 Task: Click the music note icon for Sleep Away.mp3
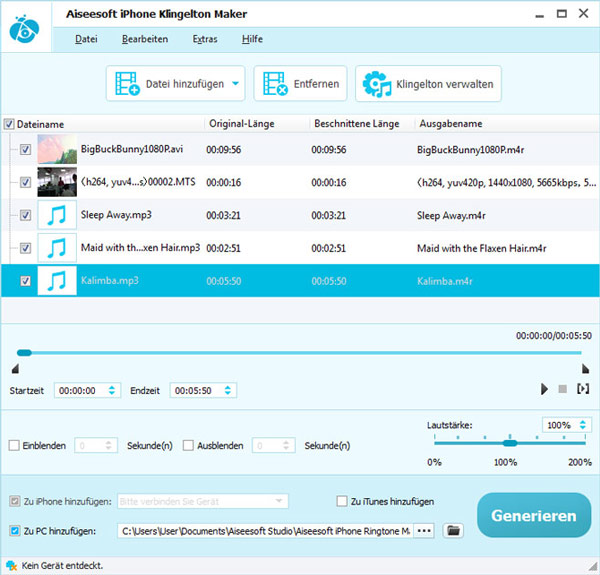(57, 215)
